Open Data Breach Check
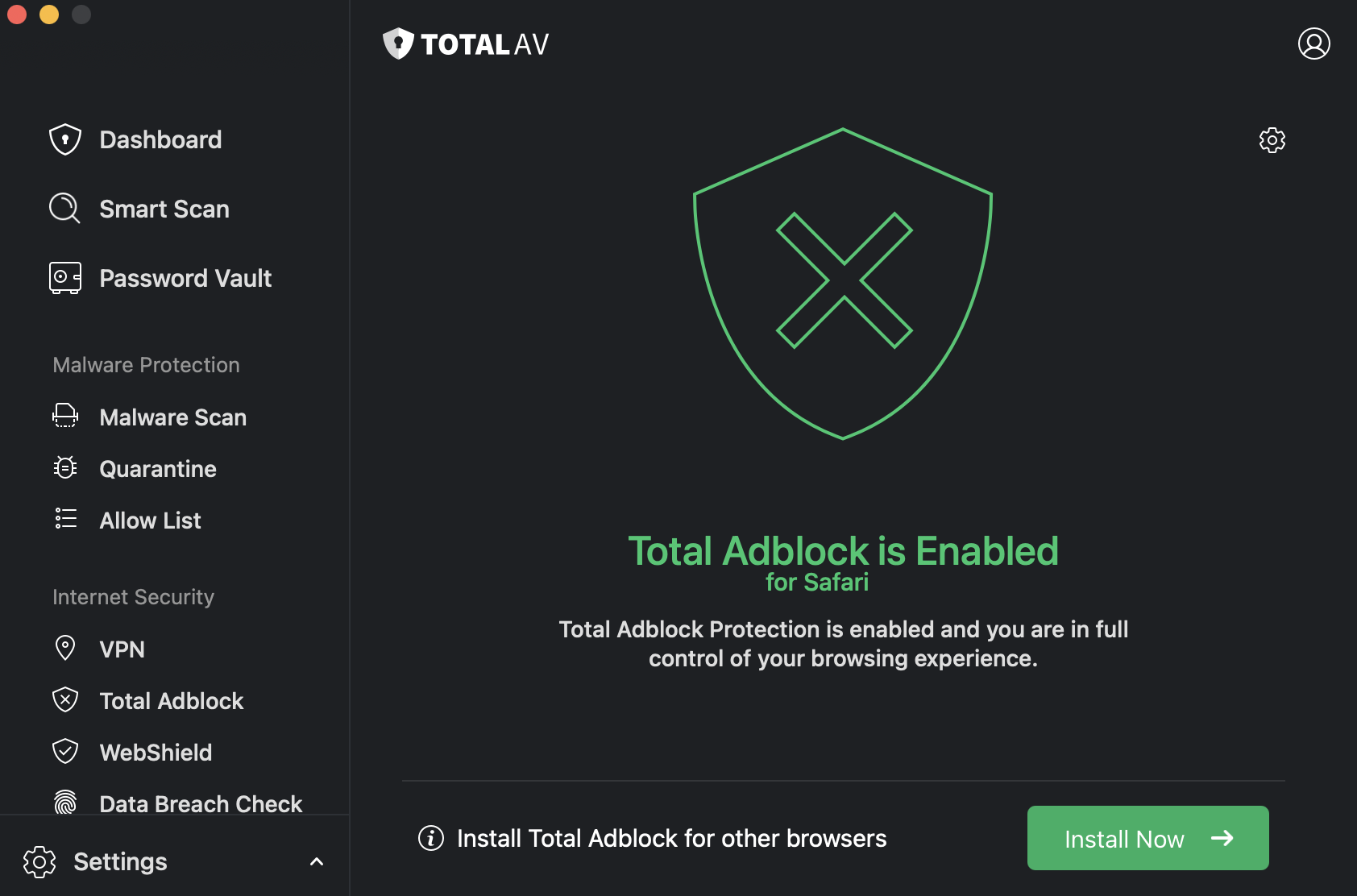1357x896 pixels. click(200, 803)
